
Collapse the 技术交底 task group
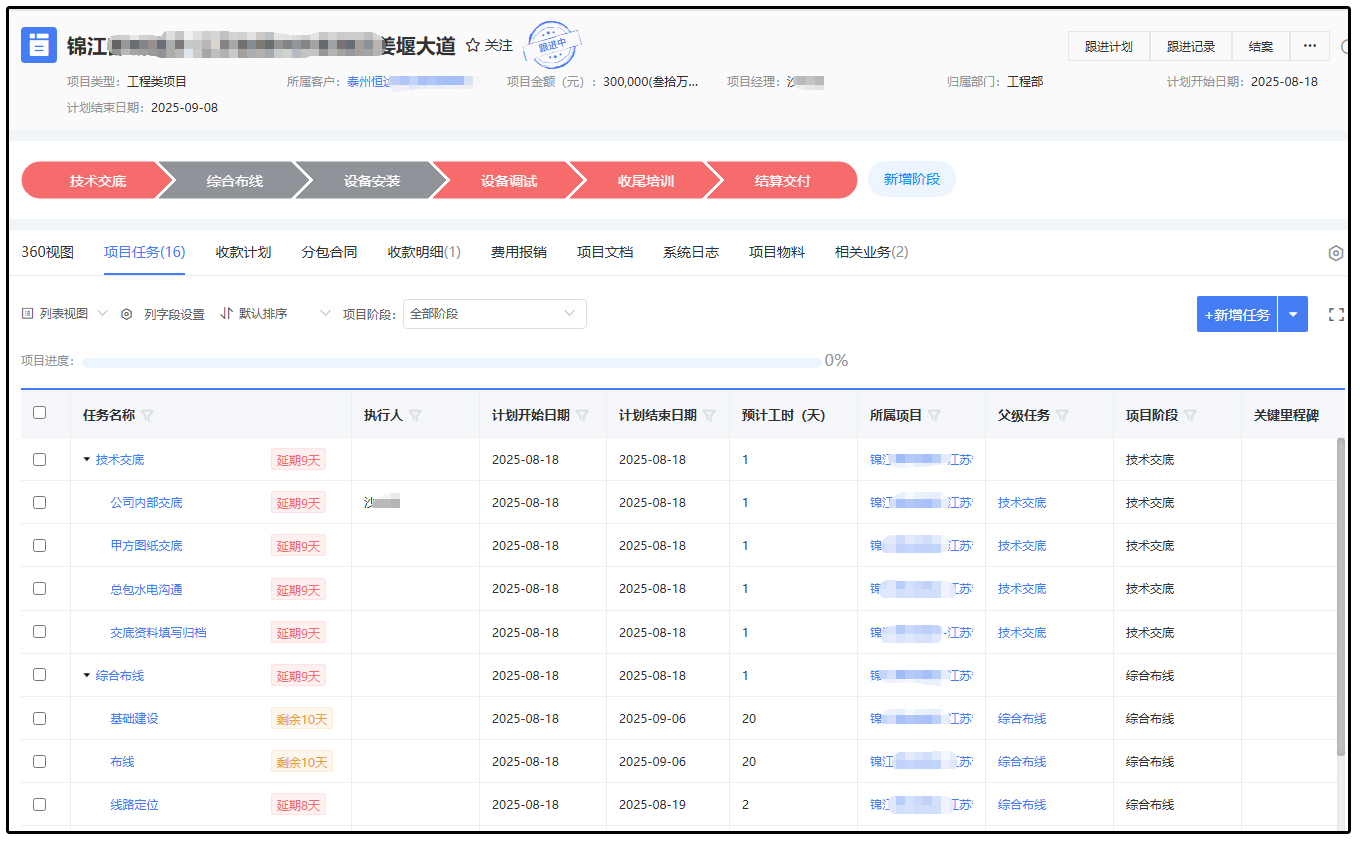(87, 460)
